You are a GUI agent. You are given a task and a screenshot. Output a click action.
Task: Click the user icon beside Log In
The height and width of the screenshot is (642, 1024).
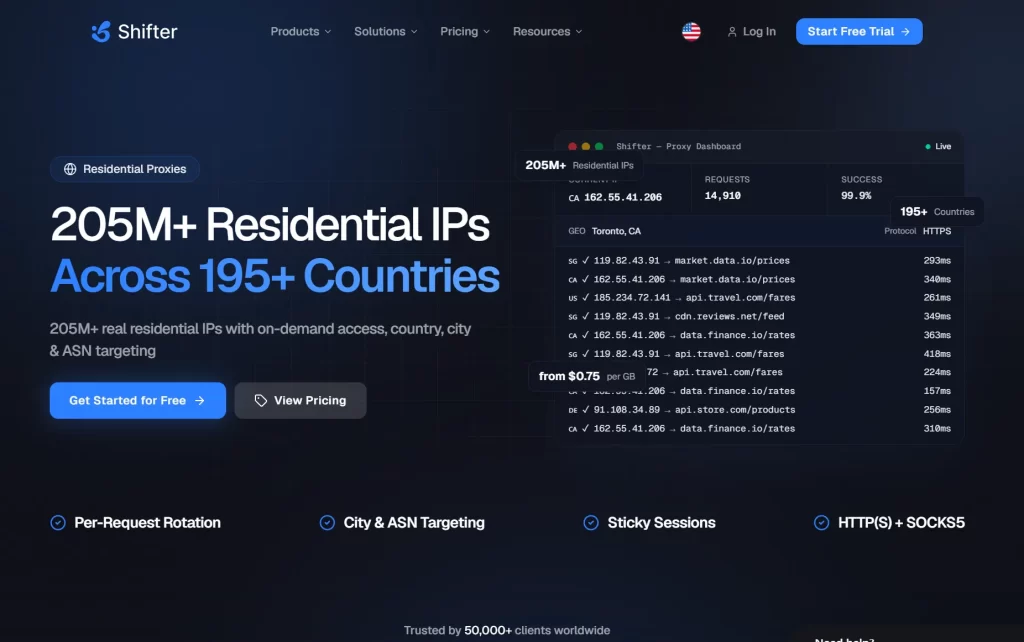pos(732,32)
